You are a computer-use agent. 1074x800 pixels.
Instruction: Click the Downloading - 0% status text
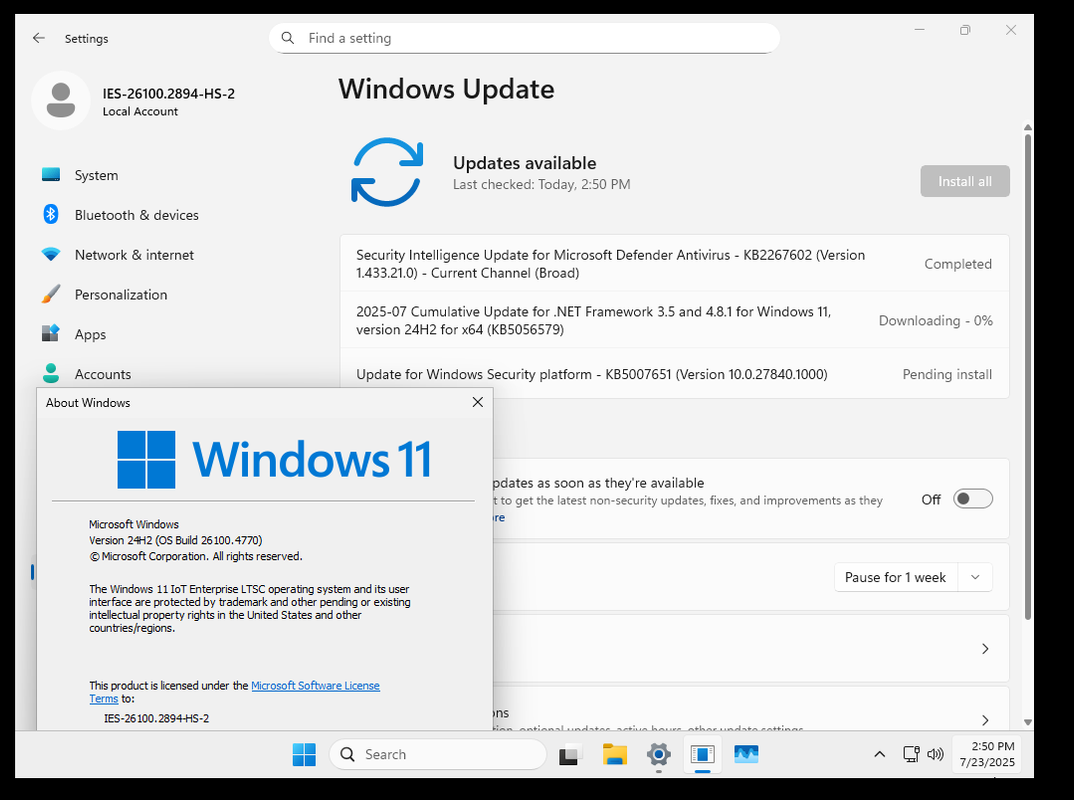[936, 321]
